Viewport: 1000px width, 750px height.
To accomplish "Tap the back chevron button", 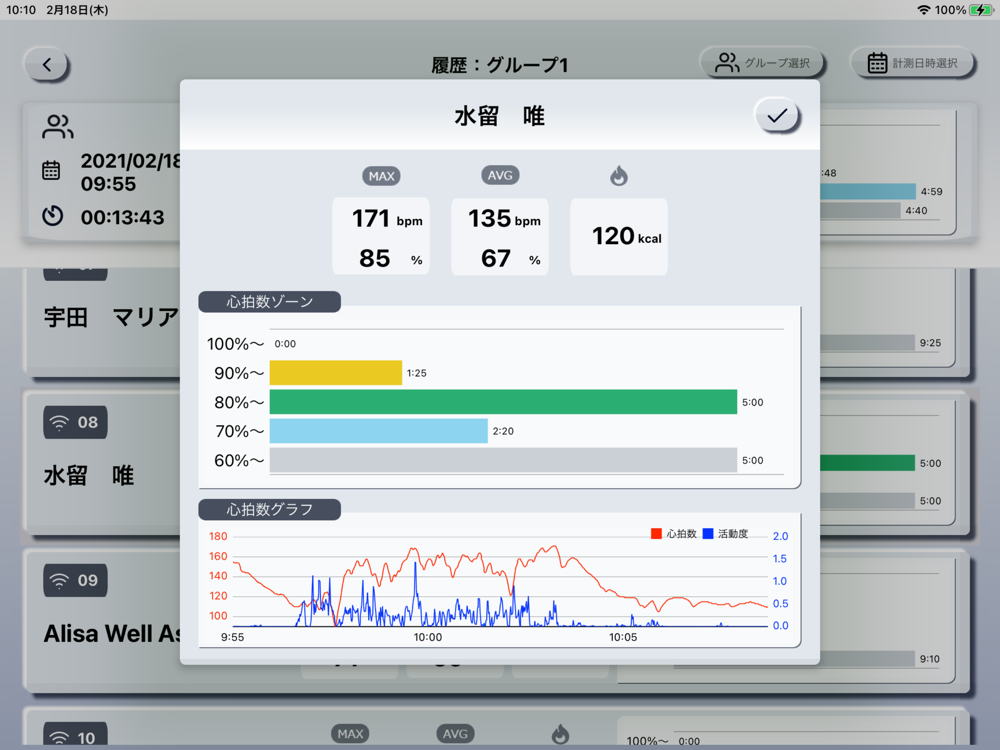I will (46, 65).
